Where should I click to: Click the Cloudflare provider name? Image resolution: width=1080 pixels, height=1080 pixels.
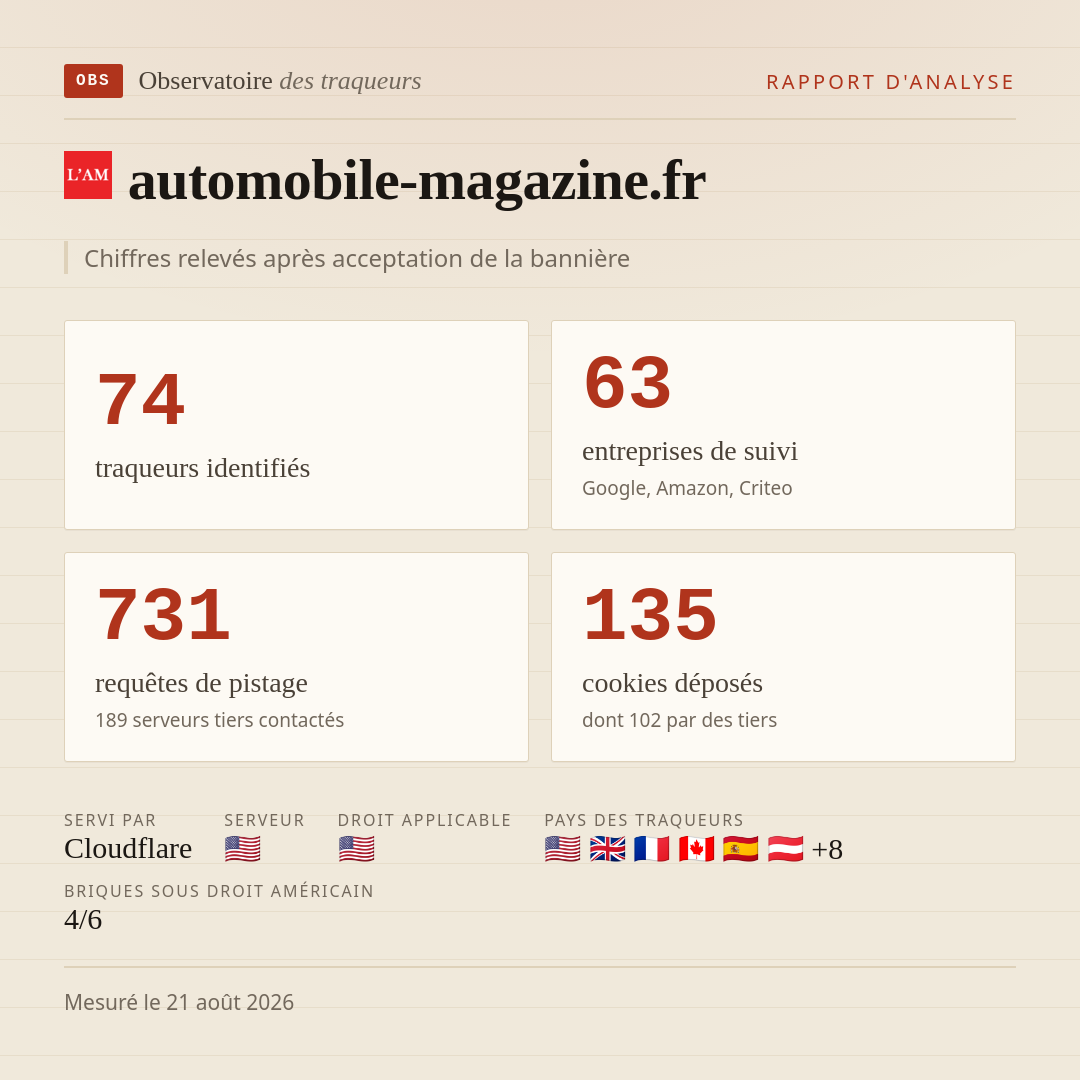128,849
